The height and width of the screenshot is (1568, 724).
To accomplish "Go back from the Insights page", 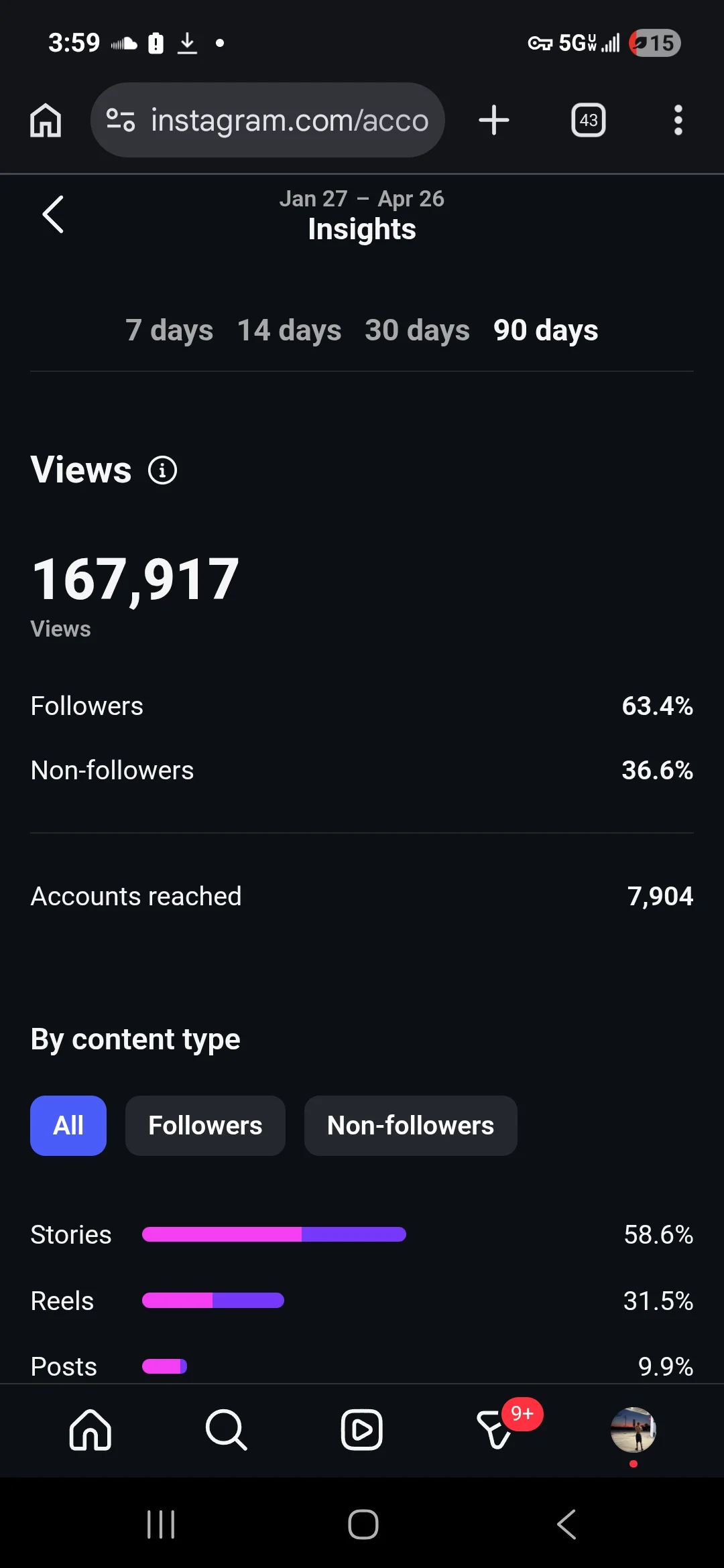I will tap(53, 214).
